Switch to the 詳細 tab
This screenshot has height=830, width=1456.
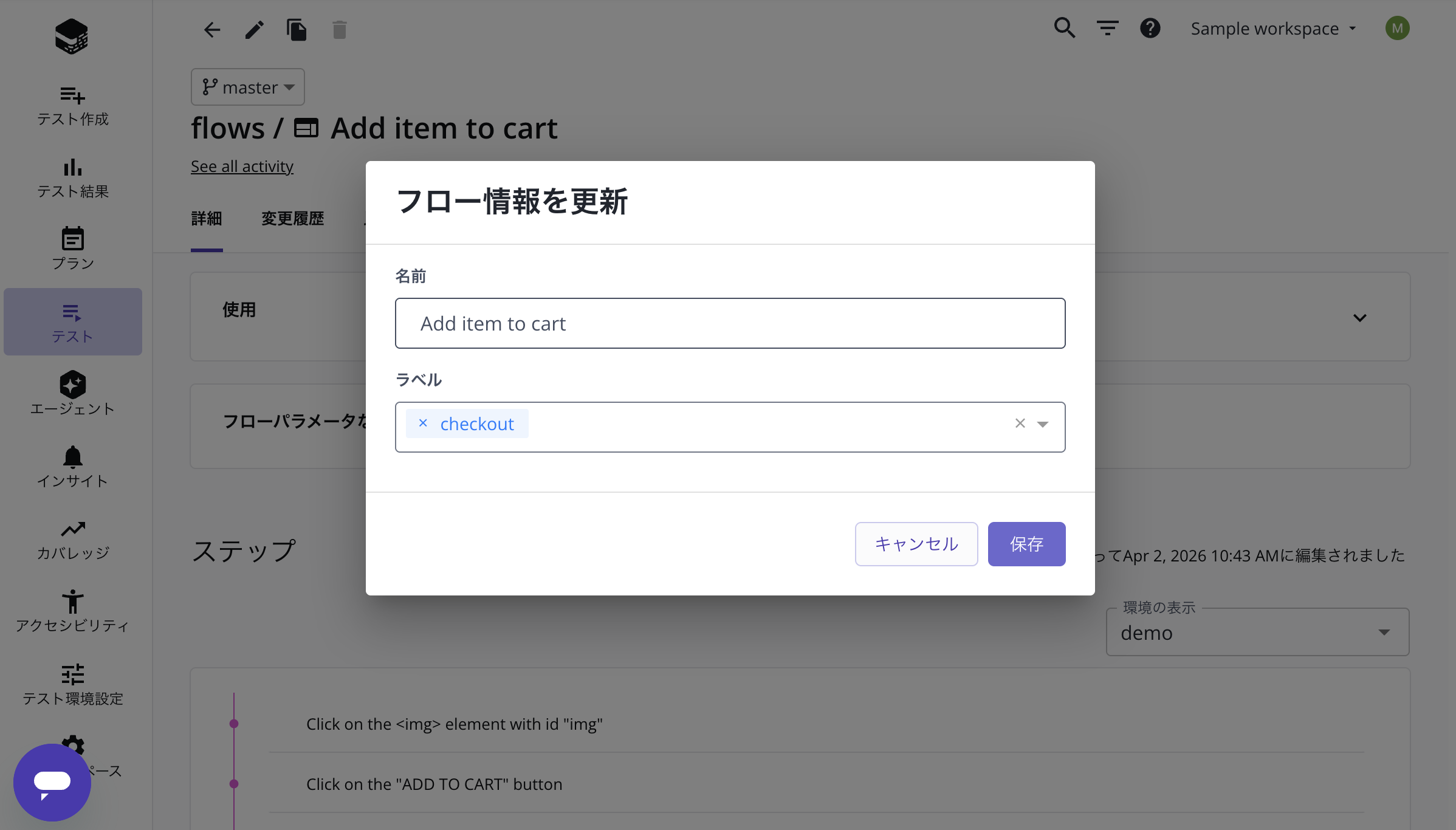pyautogui.click(x=207, y=219)
